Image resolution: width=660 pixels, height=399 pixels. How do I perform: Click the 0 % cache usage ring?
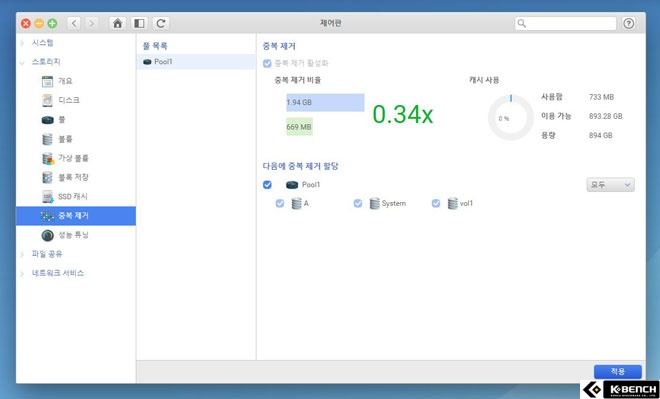pos(511,118)
